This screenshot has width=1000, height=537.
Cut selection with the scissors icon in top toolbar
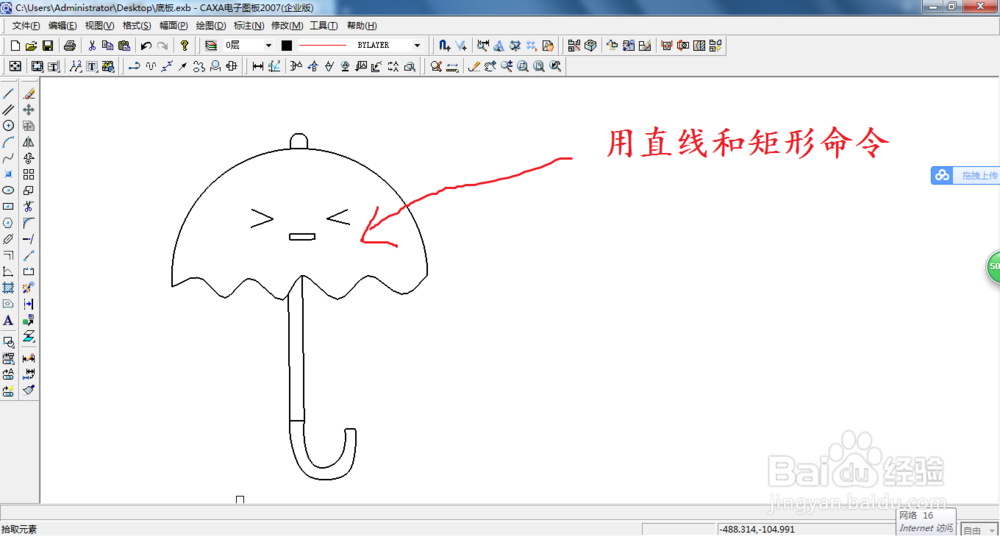[92, 45]
